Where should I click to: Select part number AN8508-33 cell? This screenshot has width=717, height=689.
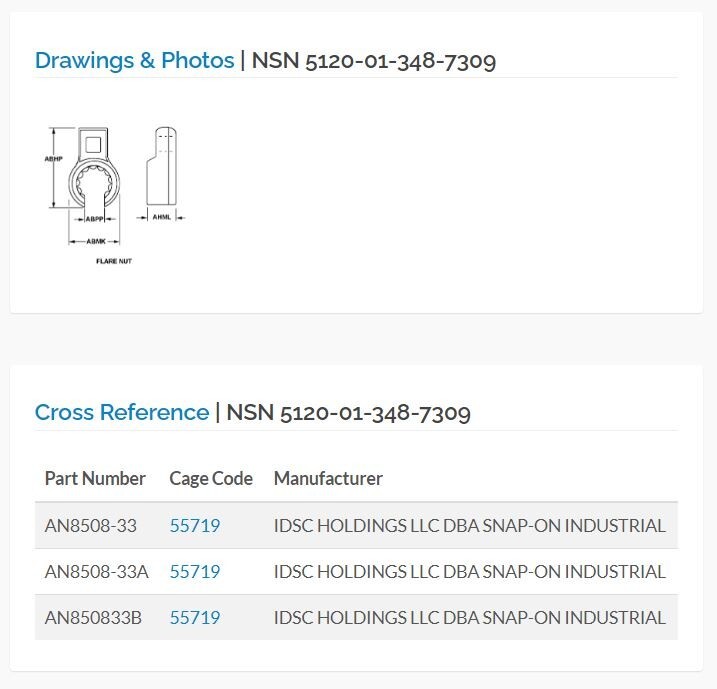[x=91, y=525]
